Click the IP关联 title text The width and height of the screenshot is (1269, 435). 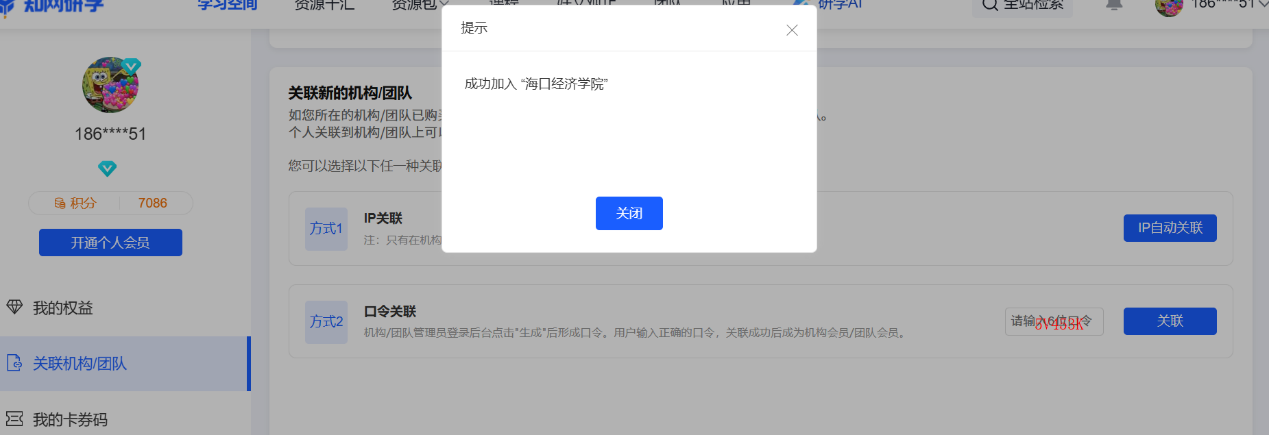pos(383,218)
